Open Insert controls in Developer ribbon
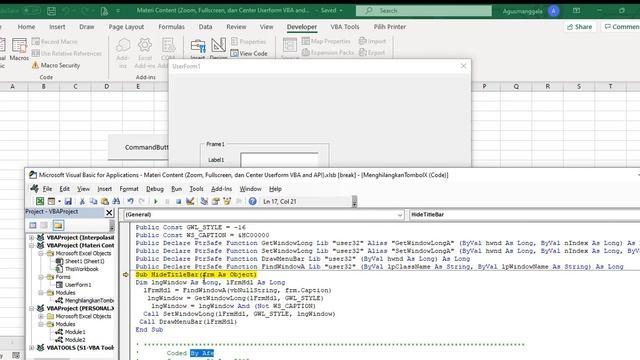Image resolution: width=640 pixels, height=360 pixels. 198,49
